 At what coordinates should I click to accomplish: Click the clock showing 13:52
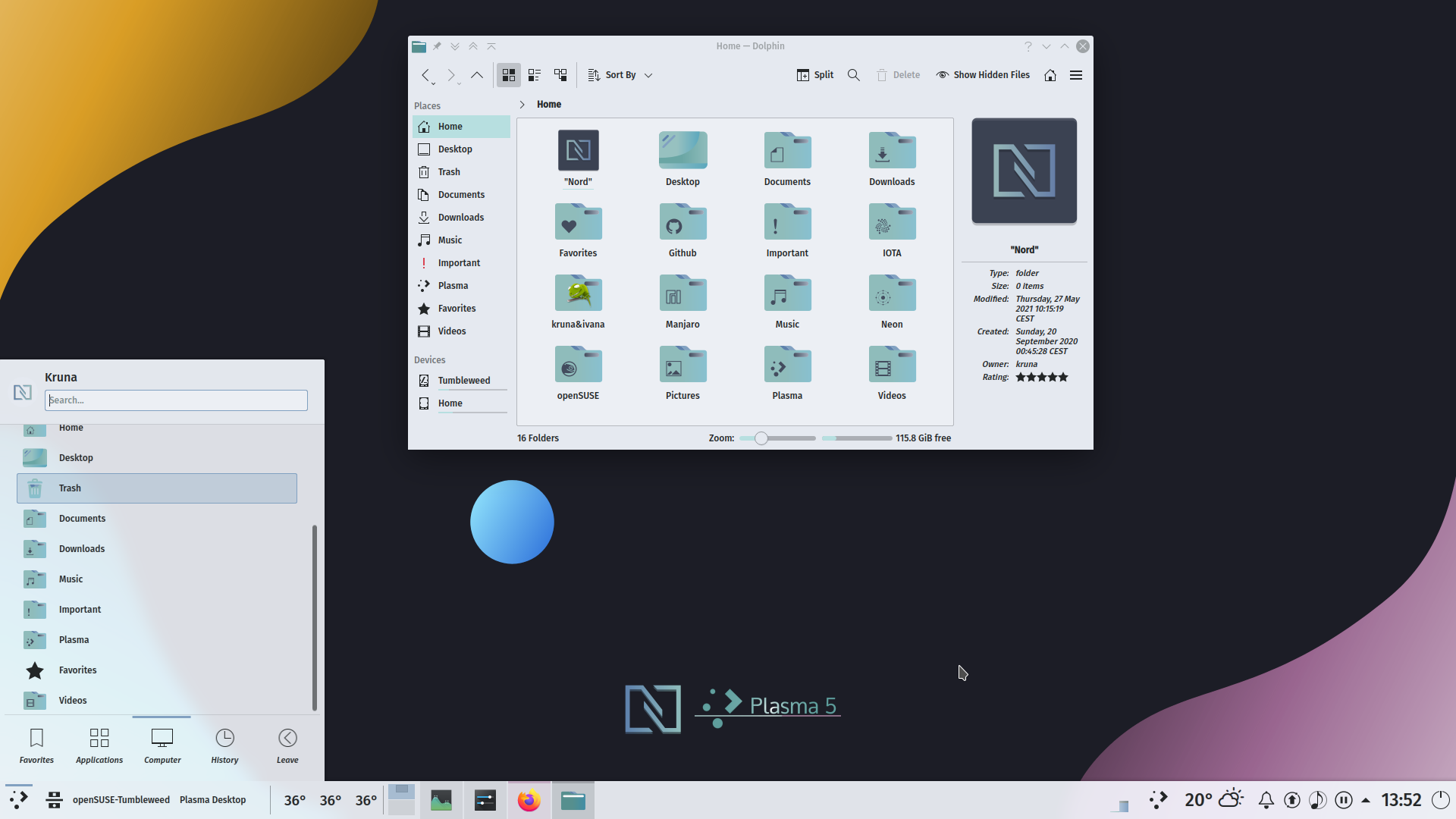1401,800
